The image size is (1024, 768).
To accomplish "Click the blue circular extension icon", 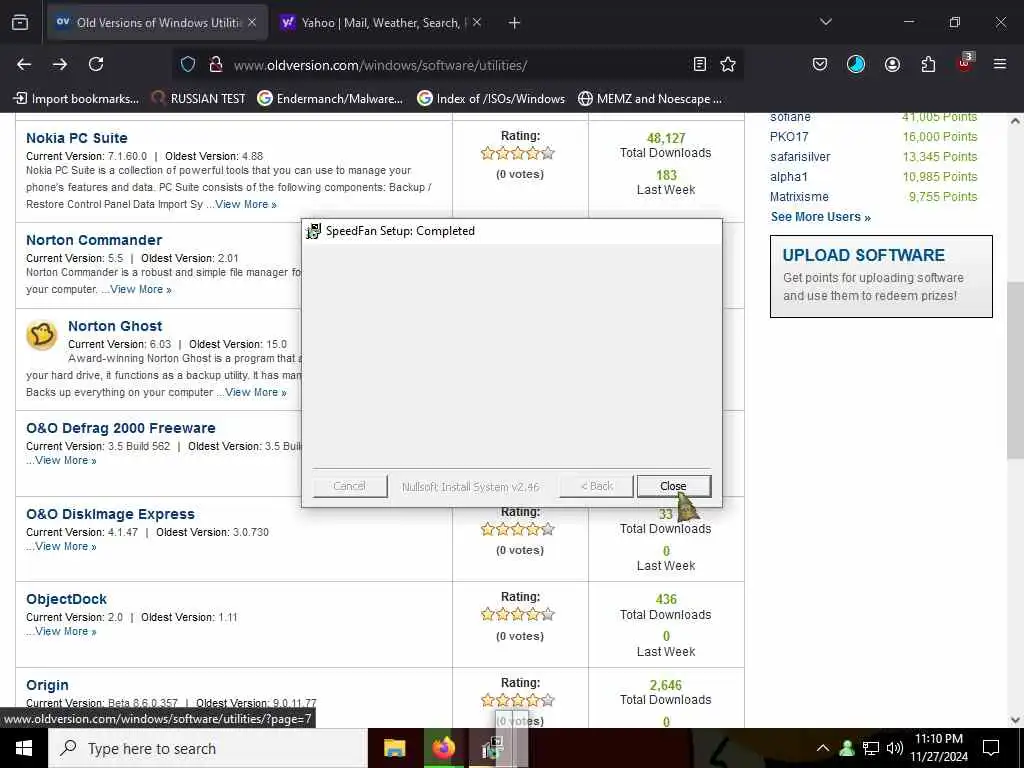I will click(x=856, y=64).
